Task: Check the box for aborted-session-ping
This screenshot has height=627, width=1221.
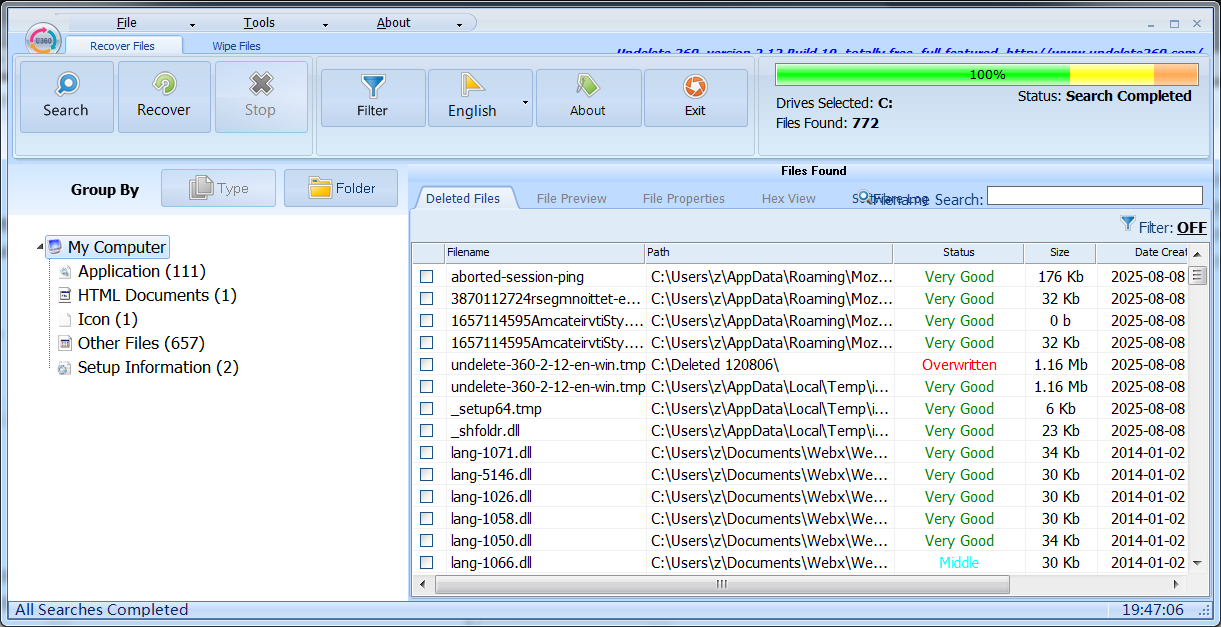Action: 427,277
